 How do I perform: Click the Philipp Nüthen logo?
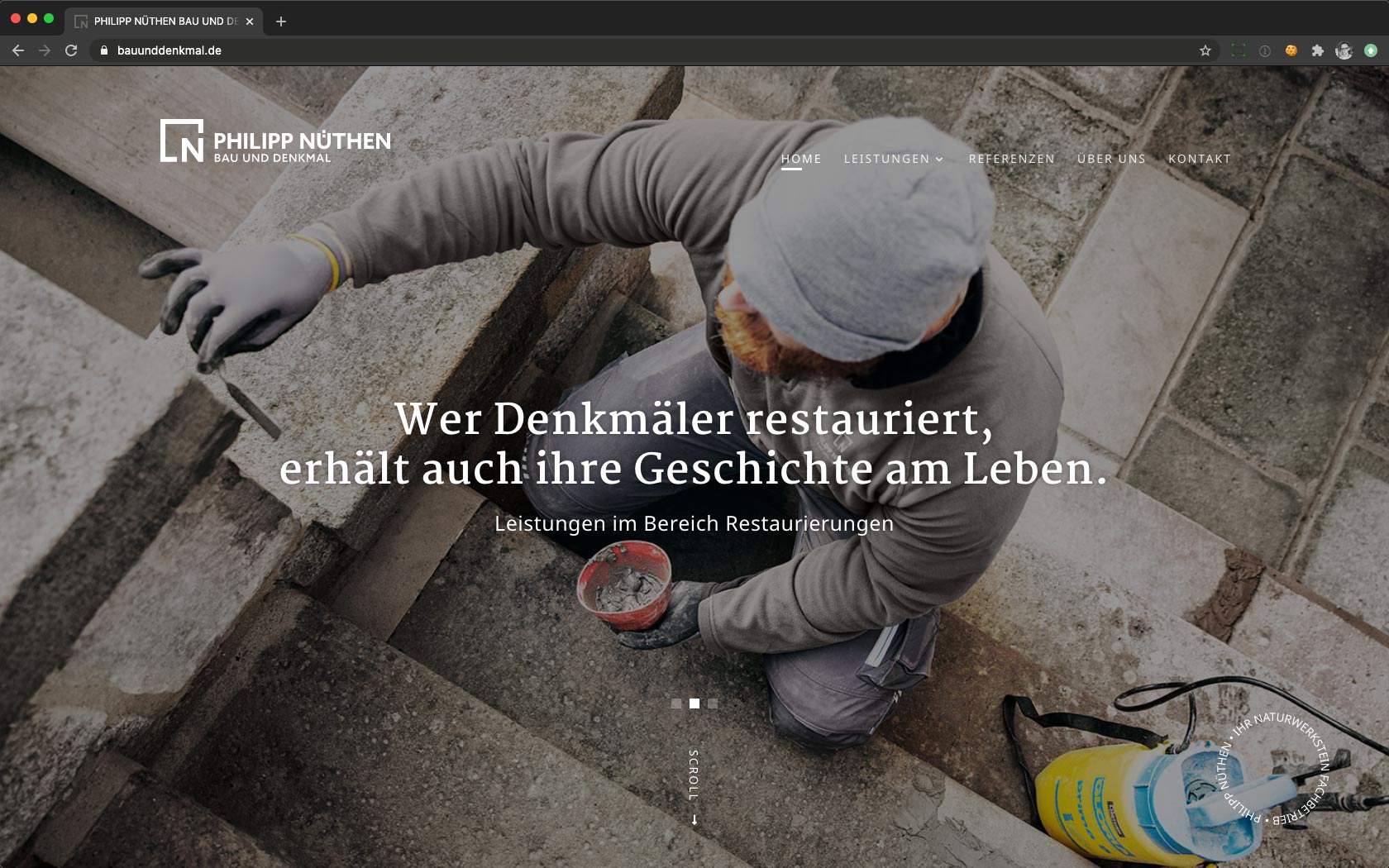[275, 141]
